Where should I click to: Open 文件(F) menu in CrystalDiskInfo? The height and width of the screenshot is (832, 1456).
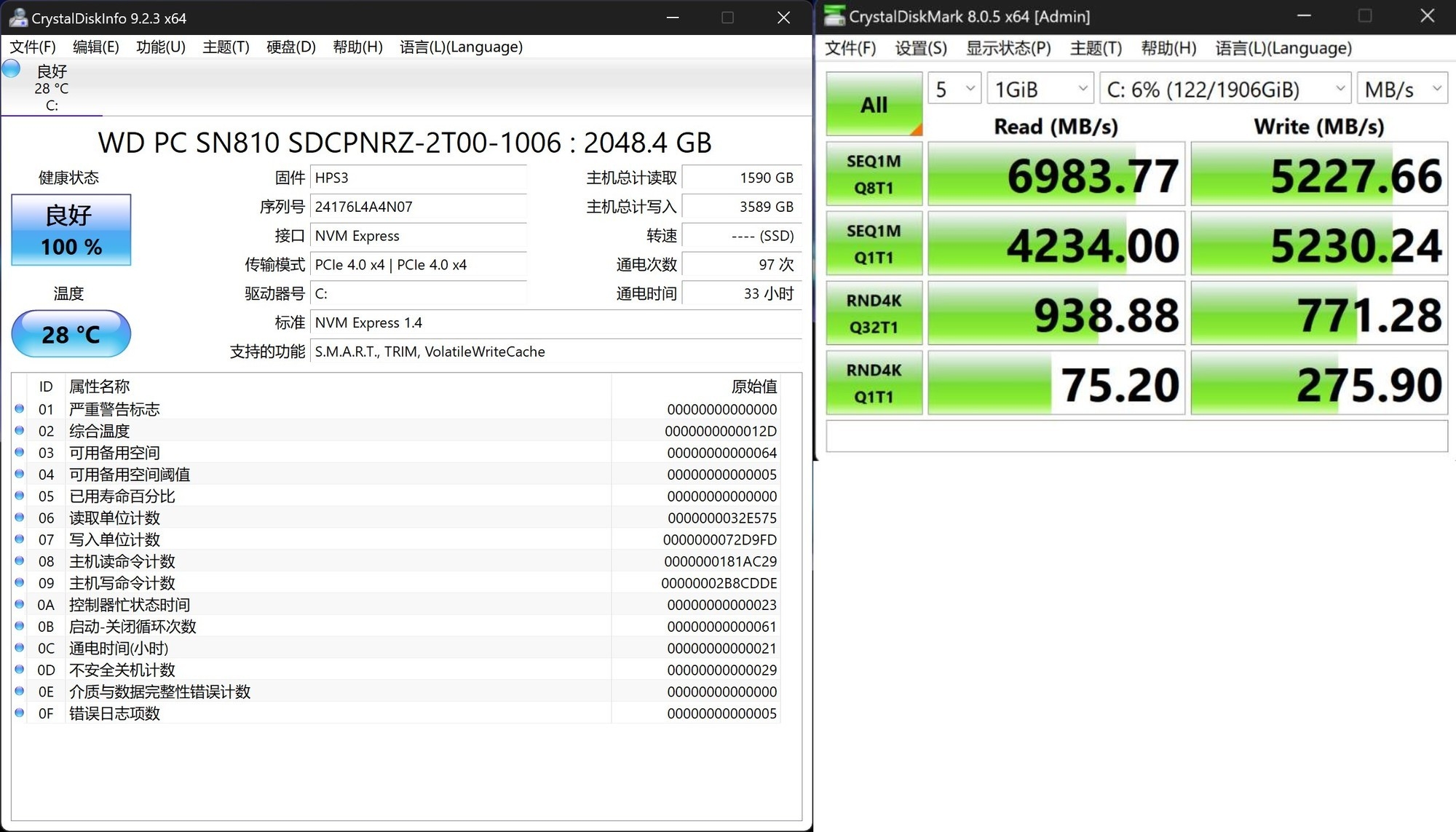(x=33, y=47)
